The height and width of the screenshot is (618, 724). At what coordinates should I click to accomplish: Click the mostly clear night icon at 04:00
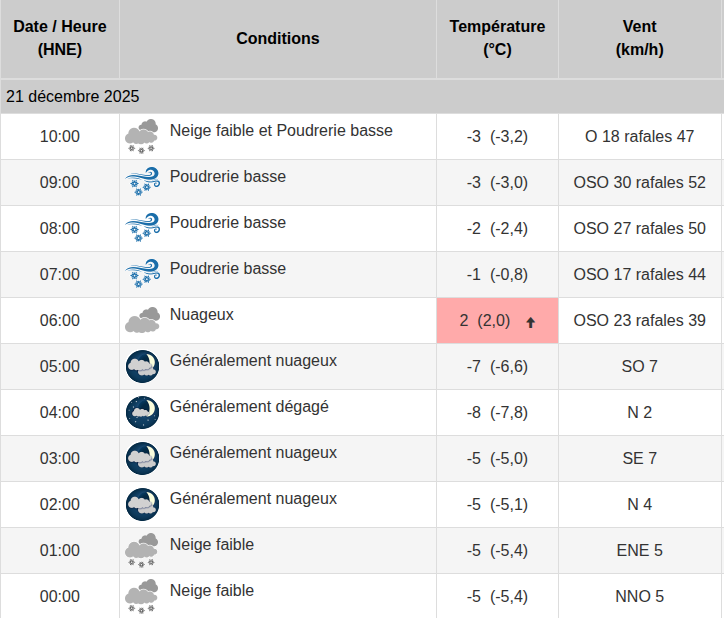pos(142,412)
